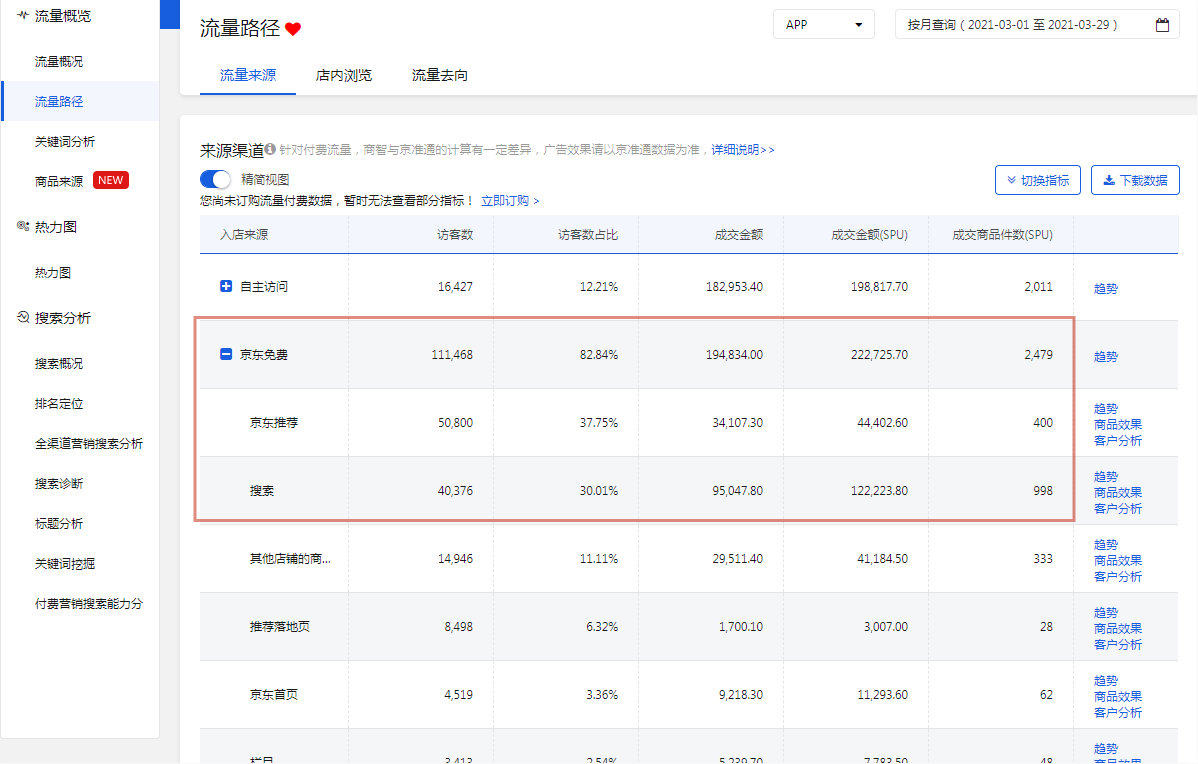
Task: Click the 切换指标 button
Action: click(1038, 180)
